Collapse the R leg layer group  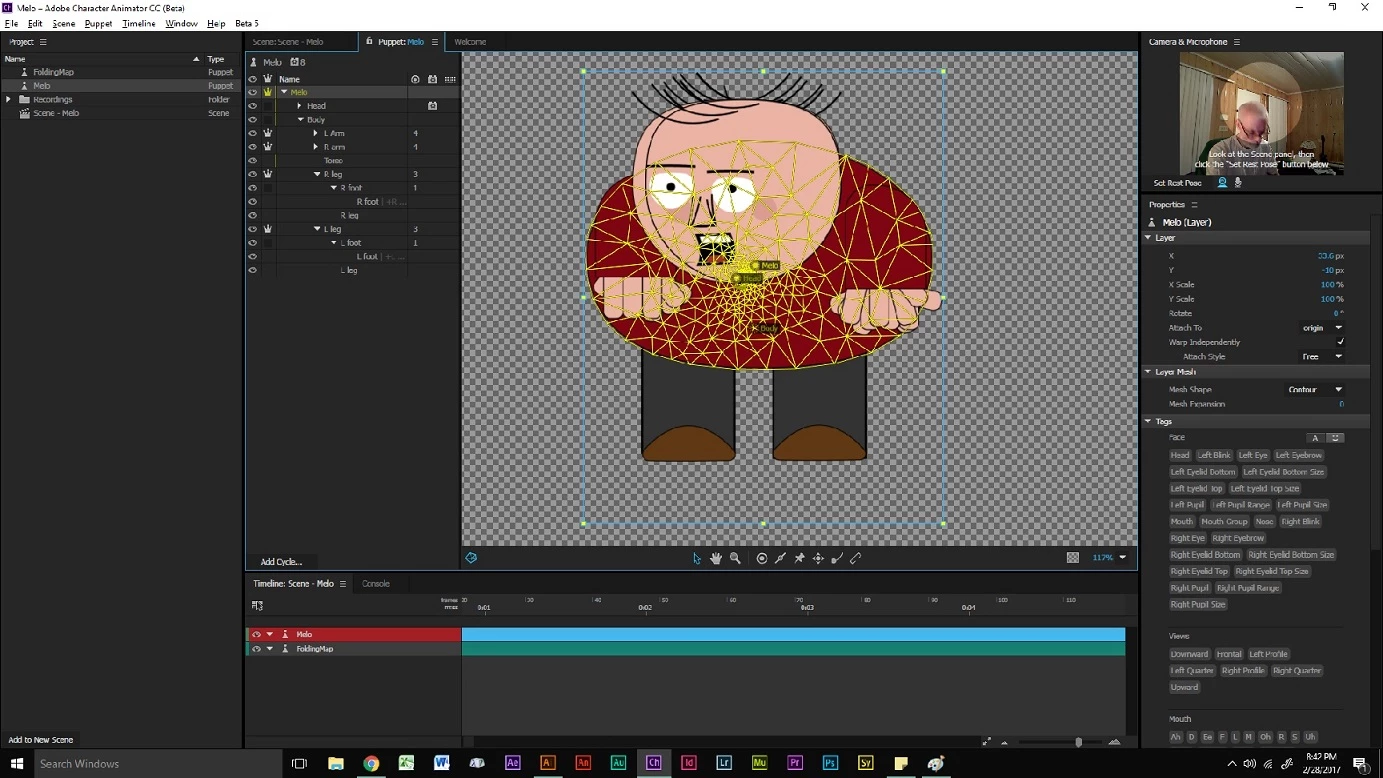tap(317, 174)
